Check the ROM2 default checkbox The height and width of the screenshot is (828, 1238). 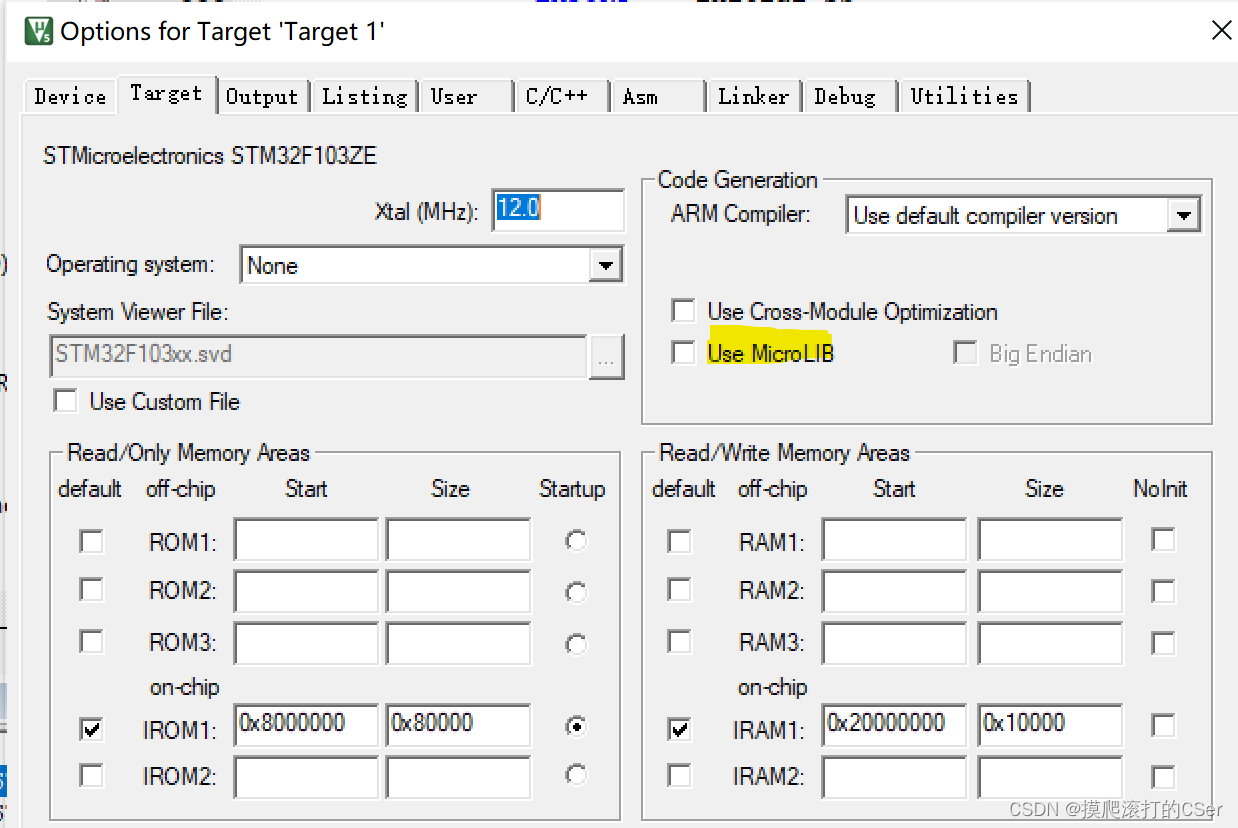(91, 590)
